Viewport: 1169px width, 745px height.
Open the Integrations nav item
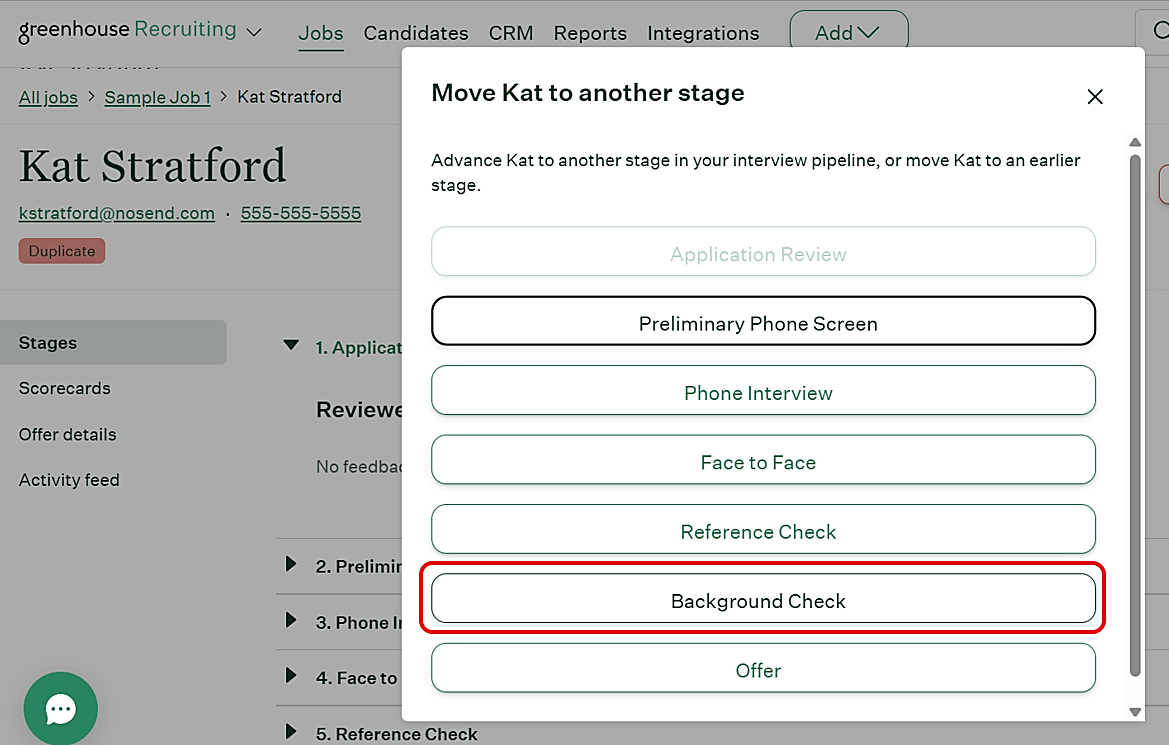pos(703,34)
